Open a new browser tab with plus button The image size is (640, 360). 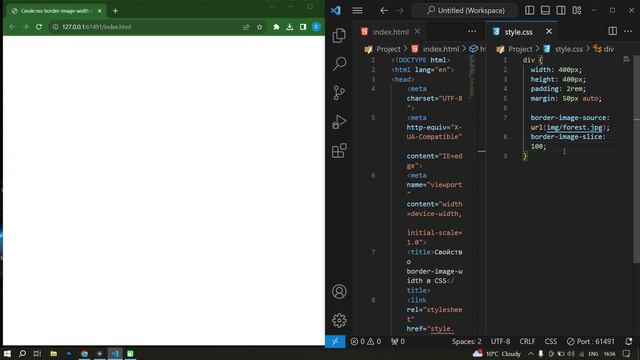(x=115, y=11)
